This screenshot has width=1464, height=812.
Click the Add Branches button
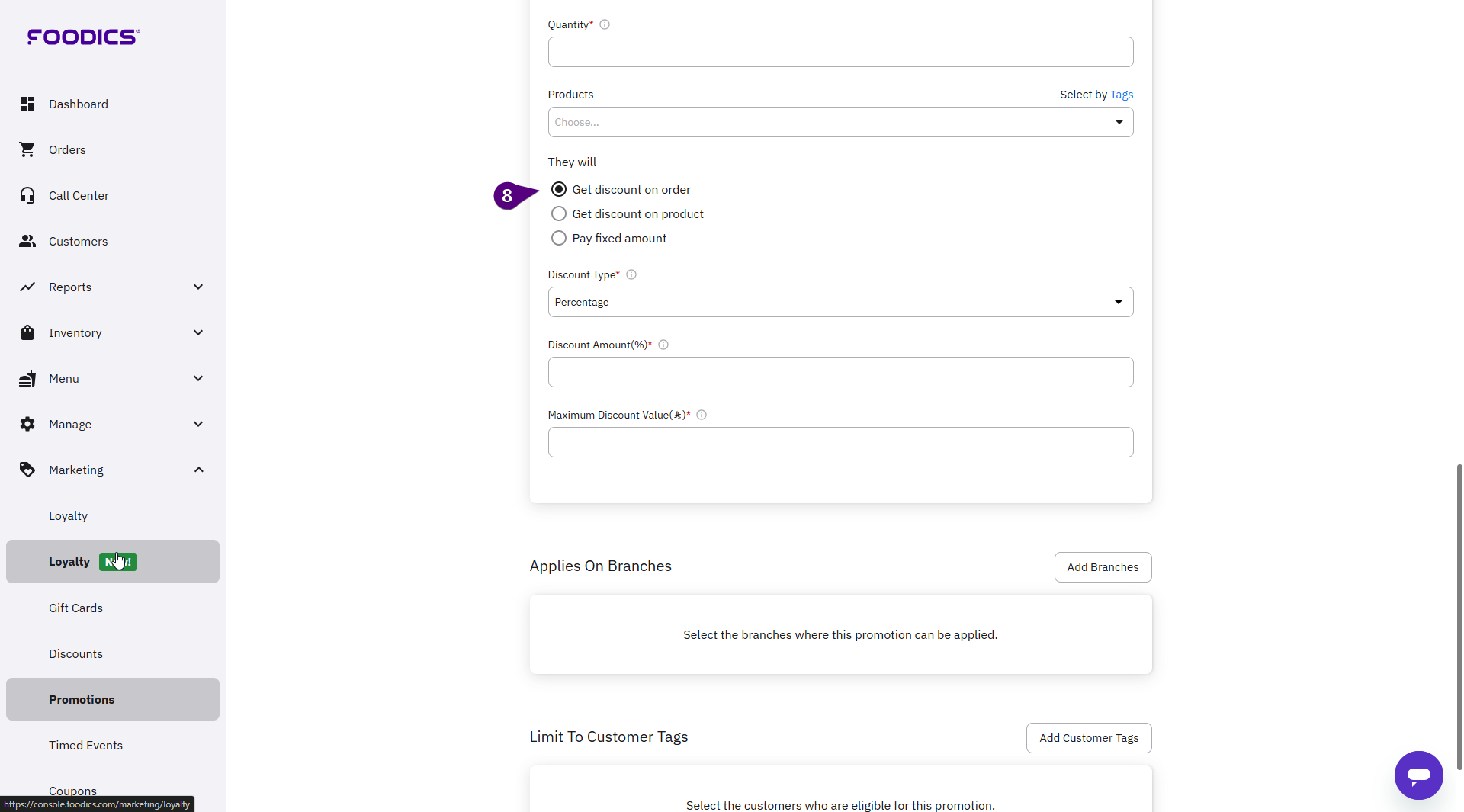click(x=1103, y=567)
